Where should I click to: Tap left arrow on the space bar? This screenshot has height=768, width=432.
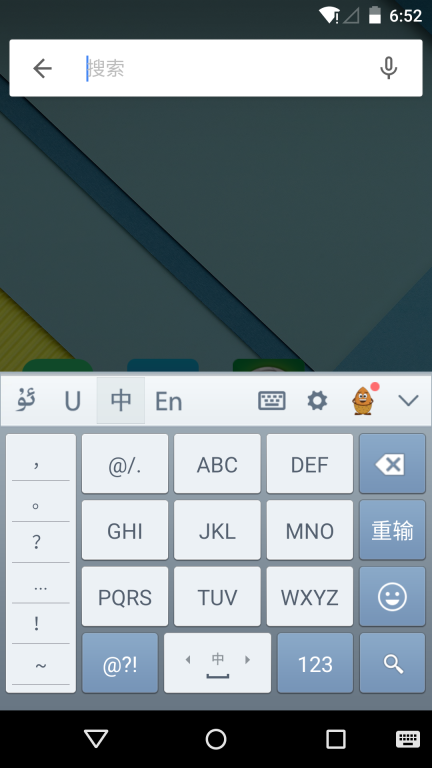pos(188,660)
